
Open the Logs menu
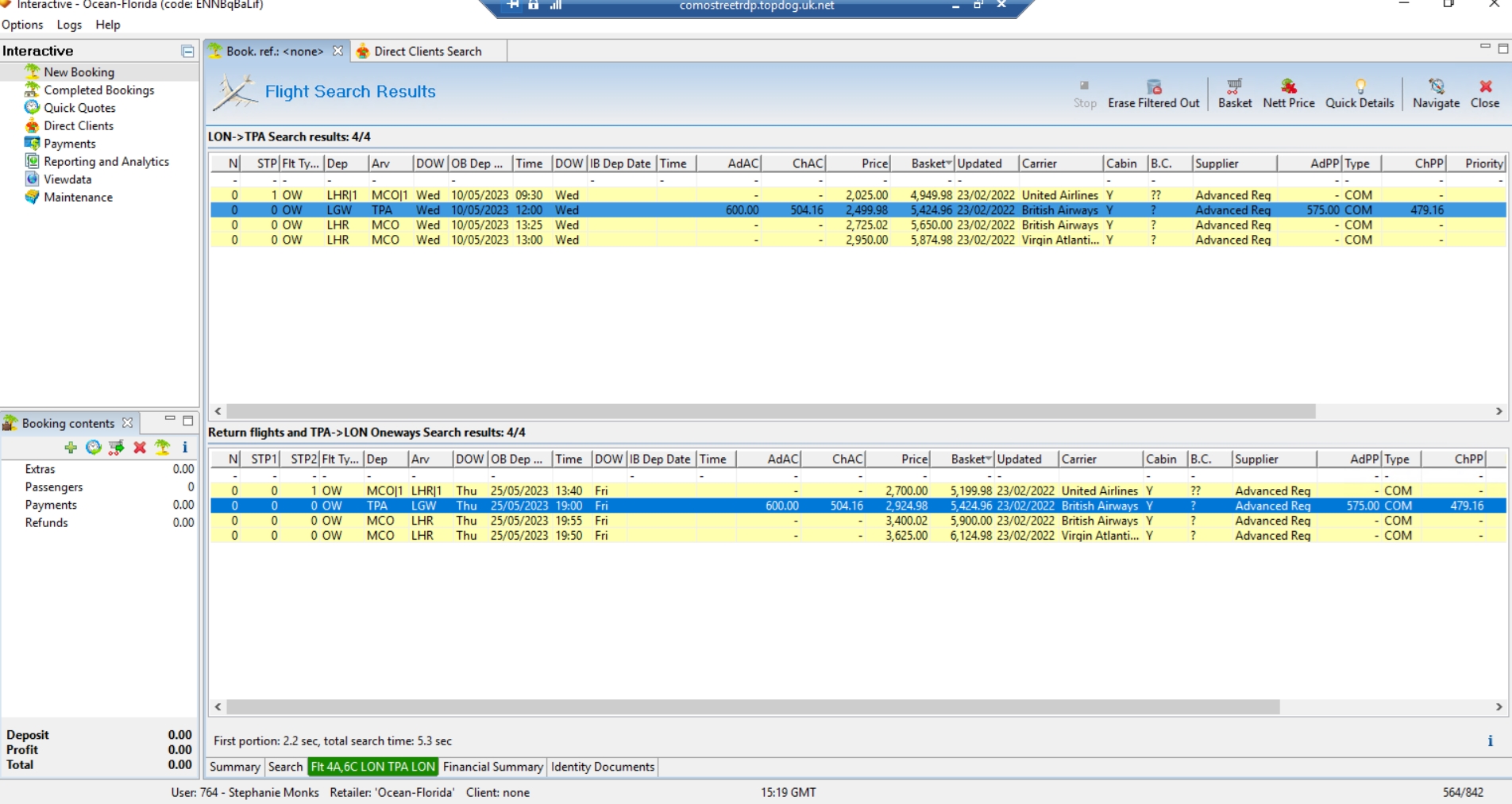pos(69,25)
